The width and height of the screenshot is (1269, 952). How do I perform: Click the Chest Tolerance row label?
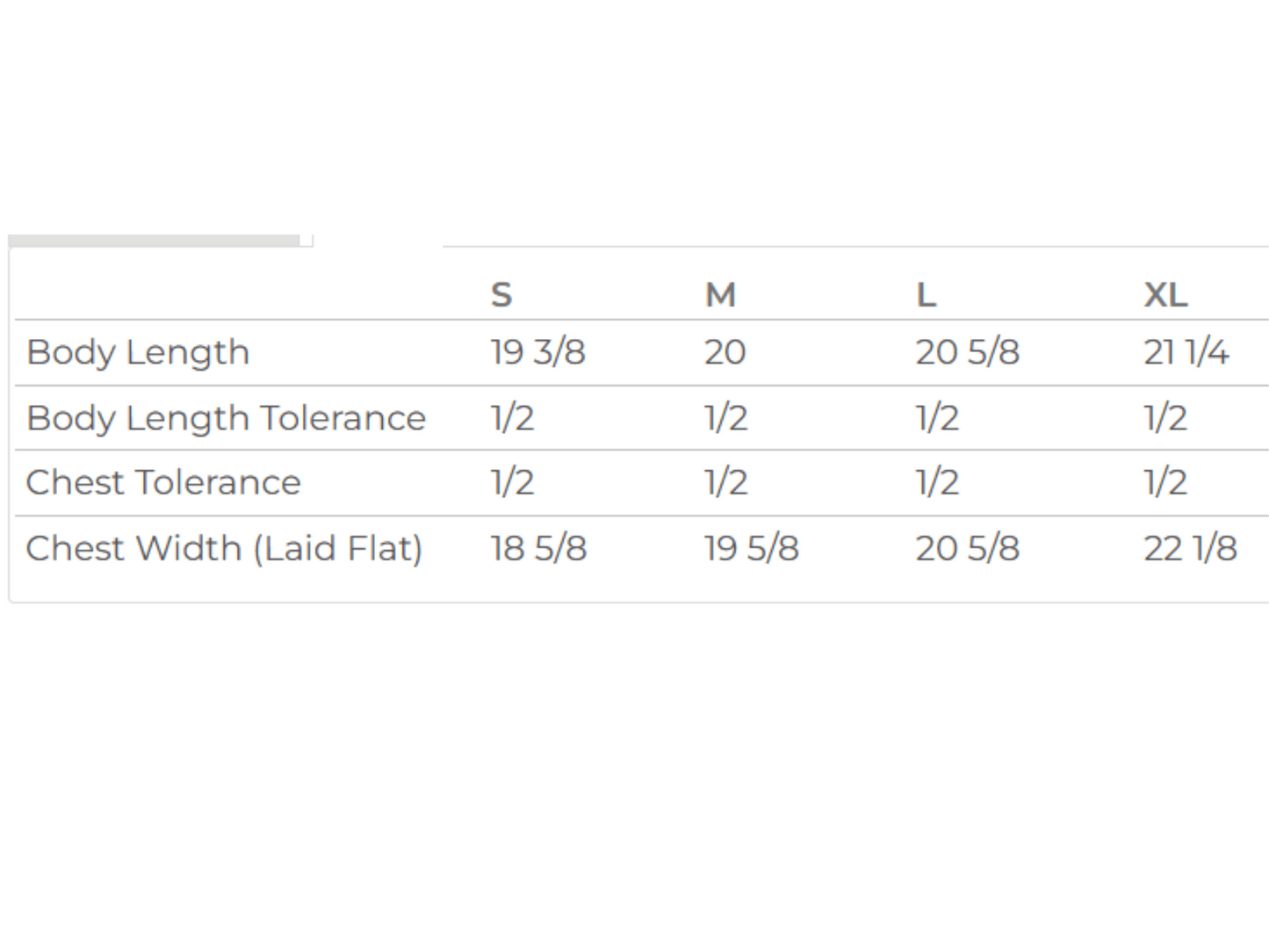(x=163, y=482)
